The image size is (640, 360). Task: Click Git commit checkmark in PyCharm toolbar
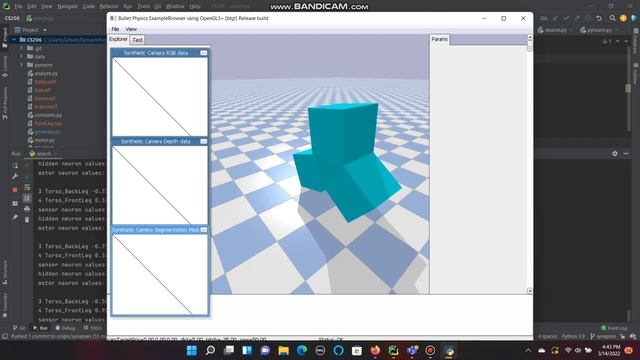[566, 18]
